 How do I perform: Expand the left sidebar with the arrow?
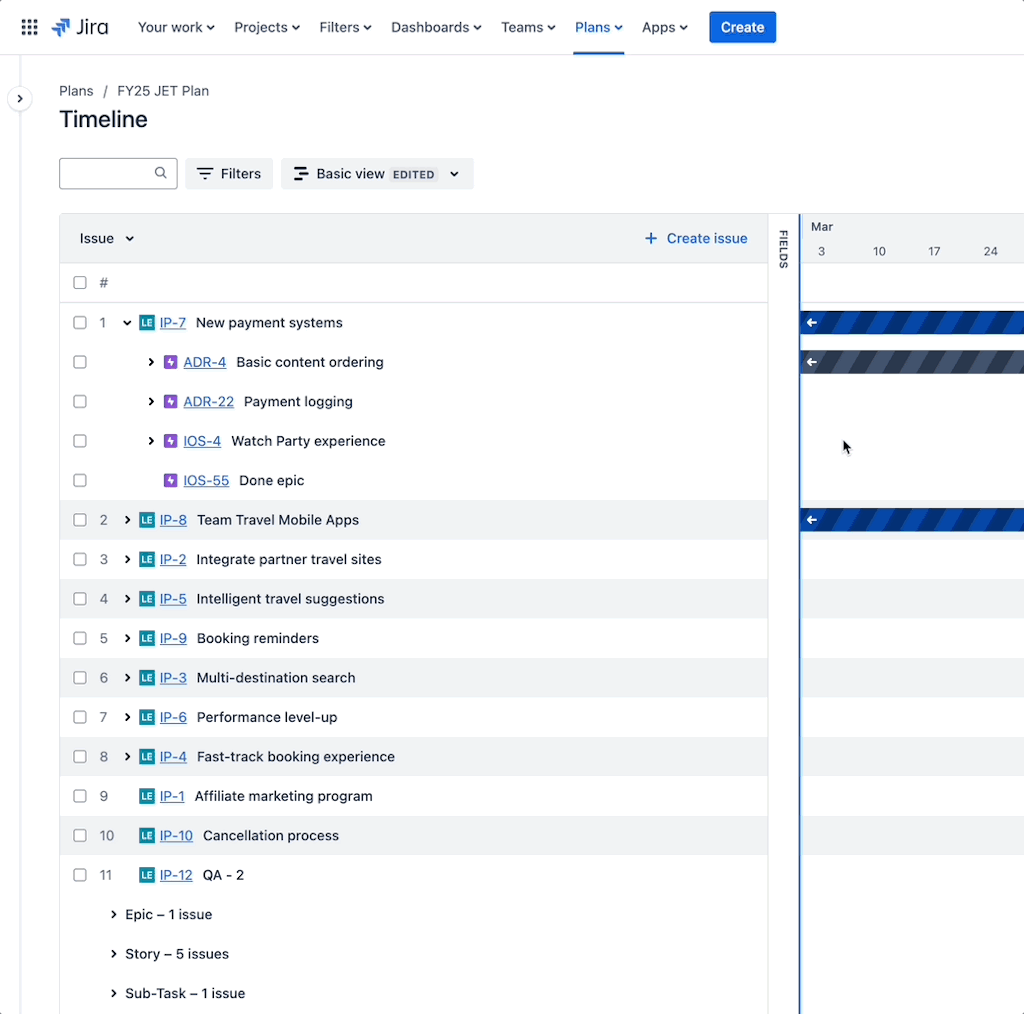pos(20,98)
